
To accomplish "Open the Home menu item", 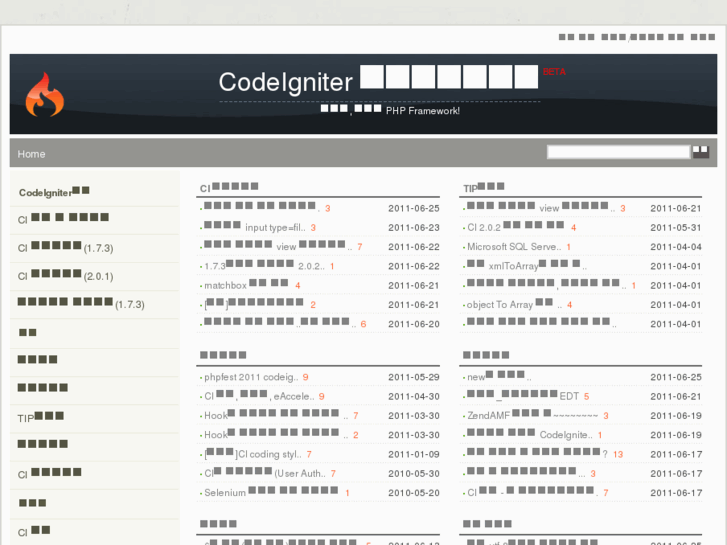I will (31, 154).
